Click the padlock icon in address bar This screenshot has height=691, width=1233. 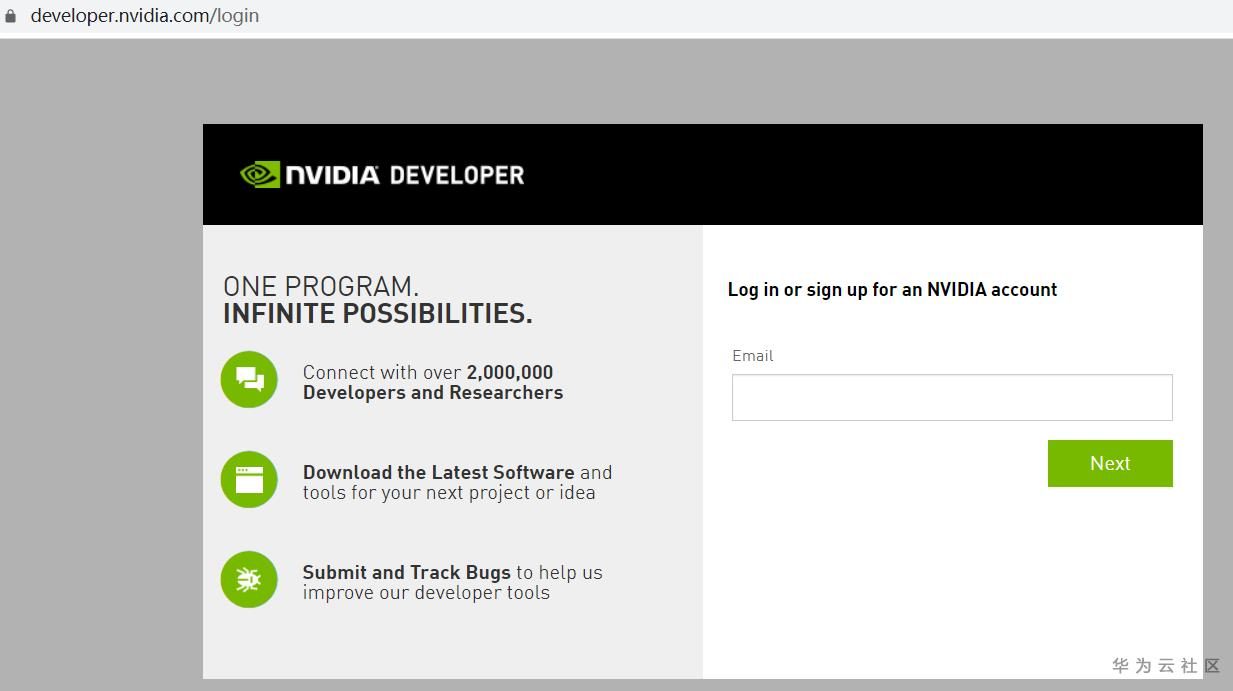click(11, 16)
